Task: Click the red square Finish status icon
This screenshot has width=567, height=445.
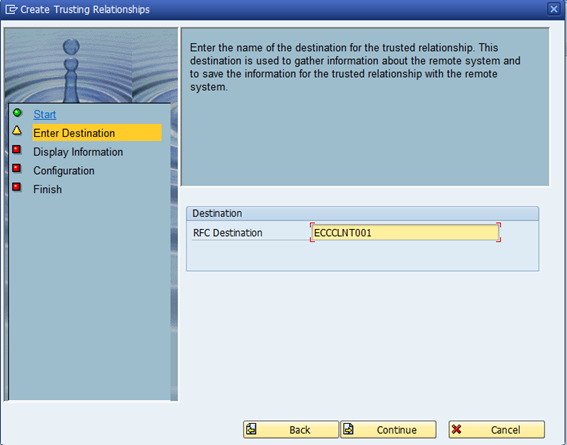Action: (17, 187)
